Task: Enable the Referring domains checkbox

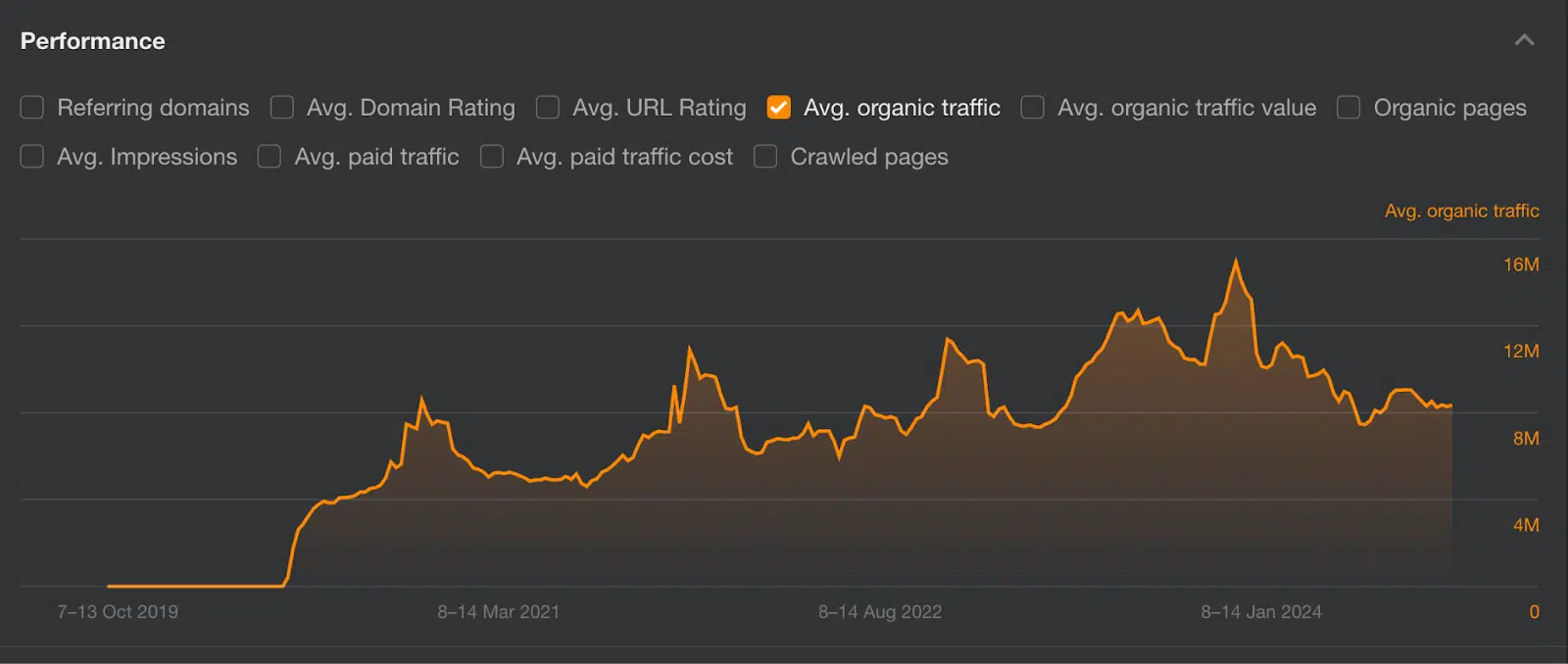Action: point(32,108)
